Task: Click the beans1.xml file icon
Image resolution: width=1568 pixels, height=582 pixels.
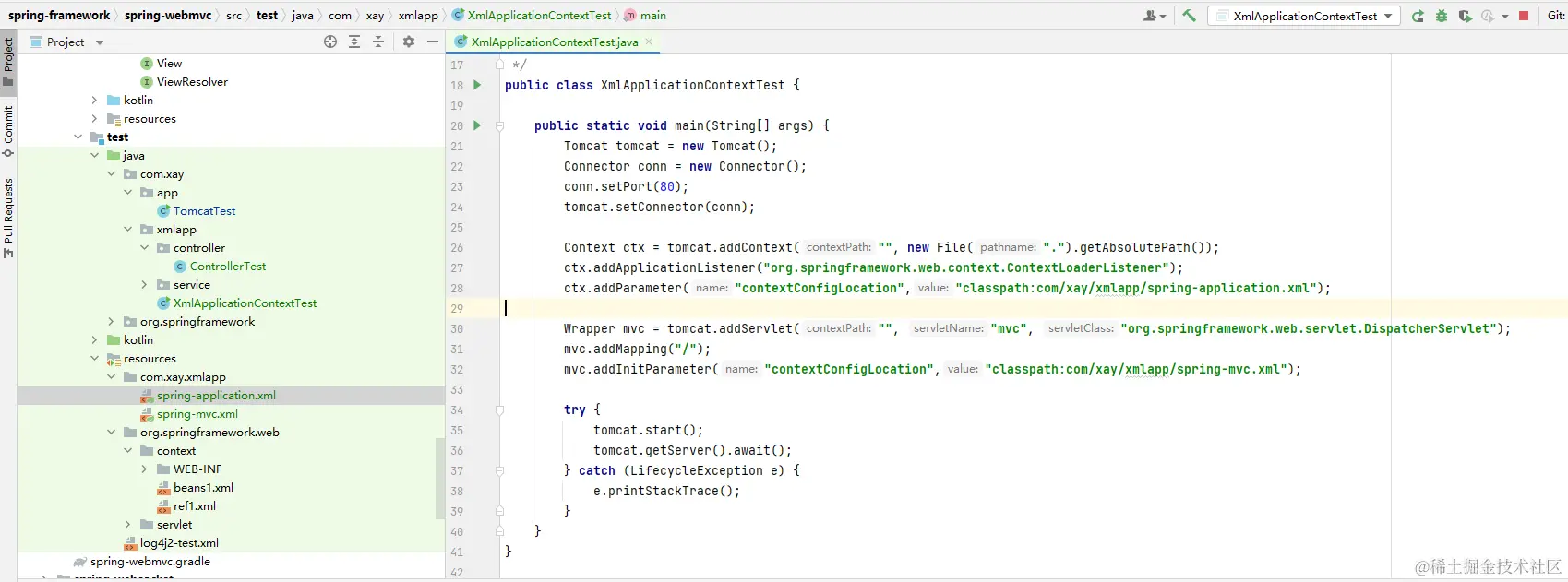Action: [163, 488]
